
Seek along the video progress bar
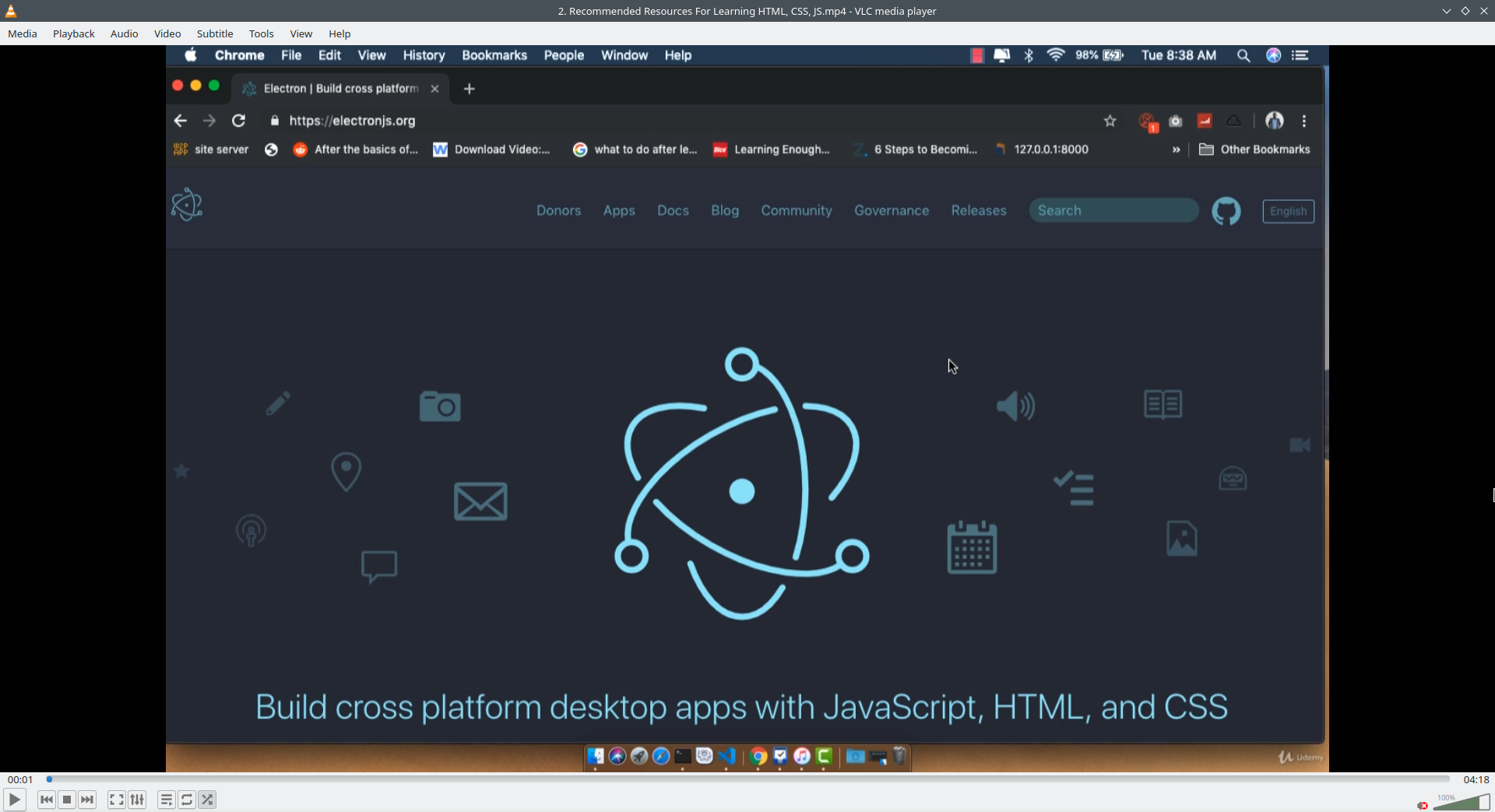(x=747, y=779)
